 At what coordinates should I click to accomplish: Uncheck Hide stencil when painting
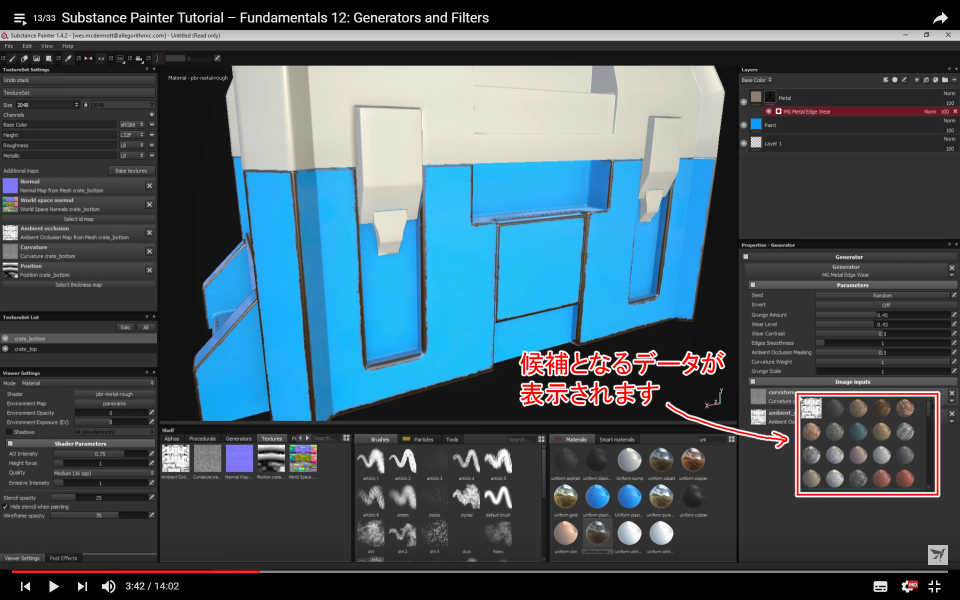click(x=6, y=507)
